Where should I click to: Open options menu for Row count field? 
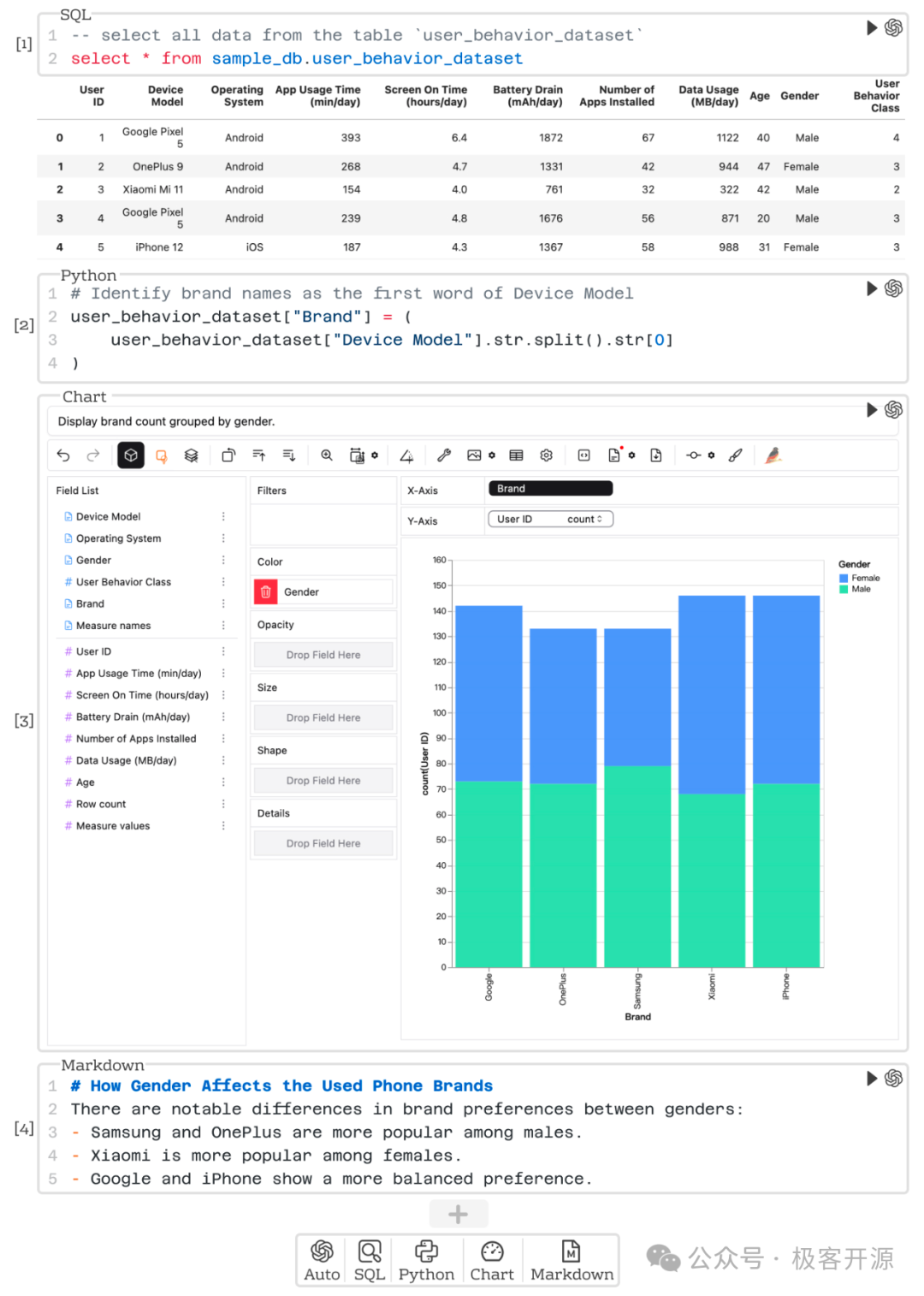click(223, 805)
